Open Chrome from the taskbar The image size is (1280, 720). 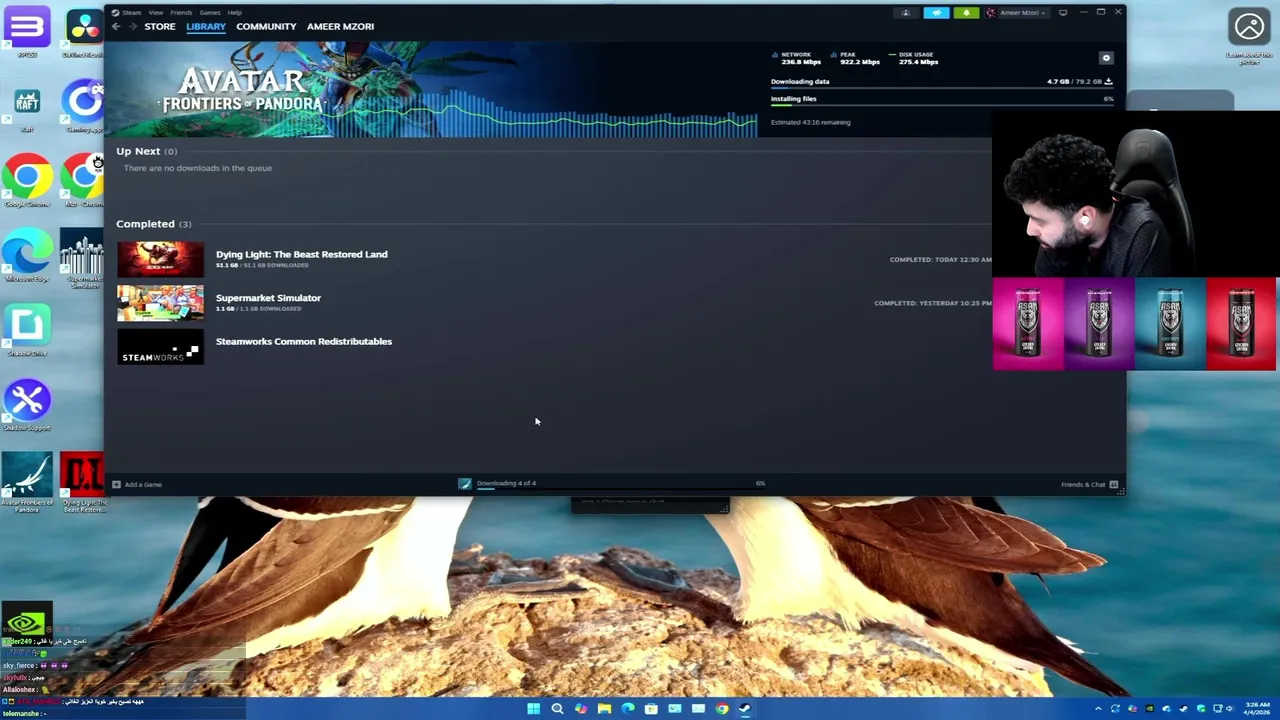coord(721,709)
